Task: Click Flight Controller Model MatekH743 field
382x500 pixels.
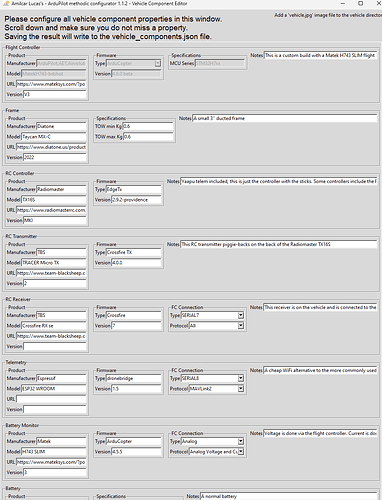Action: (x=54, y=74)
